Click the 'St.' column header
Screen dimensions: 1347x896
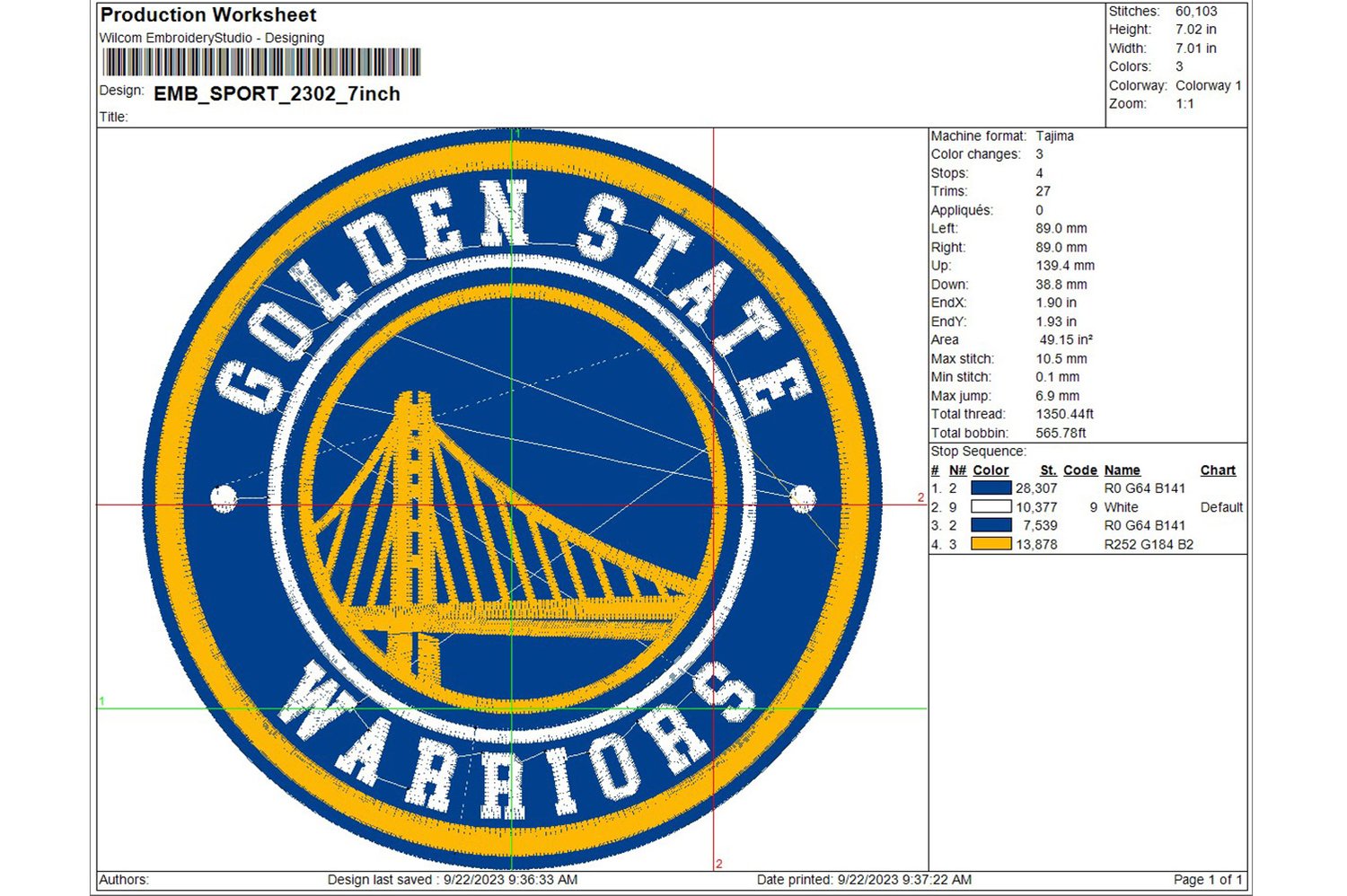(1049, 470)
